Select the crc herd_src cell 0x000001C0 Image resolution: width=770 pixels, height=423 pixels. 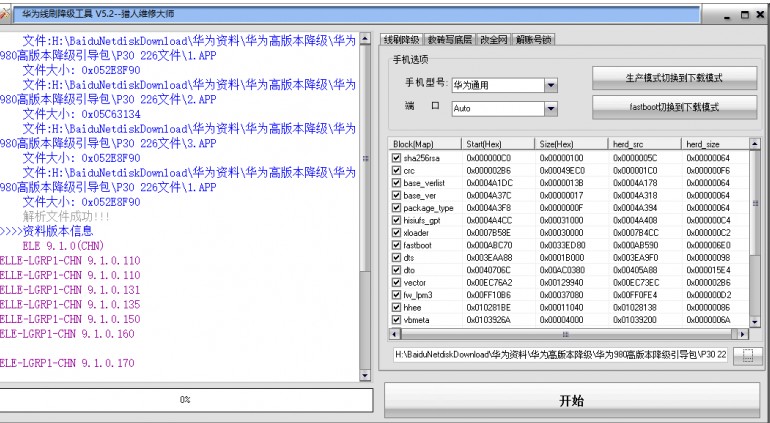635,170
